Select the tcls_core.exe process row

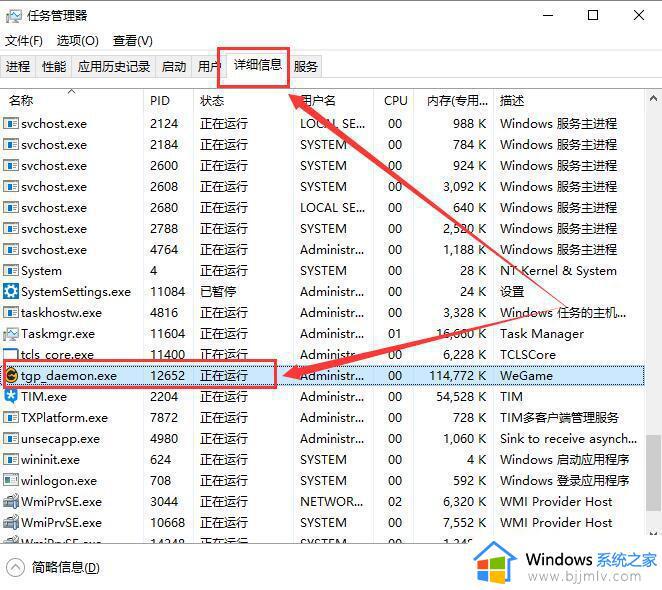click(x=324, y=355)
